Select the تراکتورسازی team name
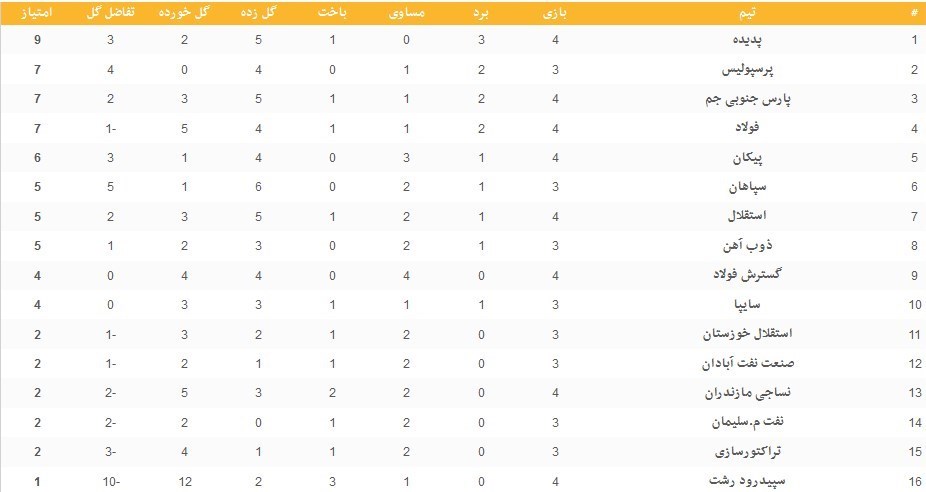 747,452
